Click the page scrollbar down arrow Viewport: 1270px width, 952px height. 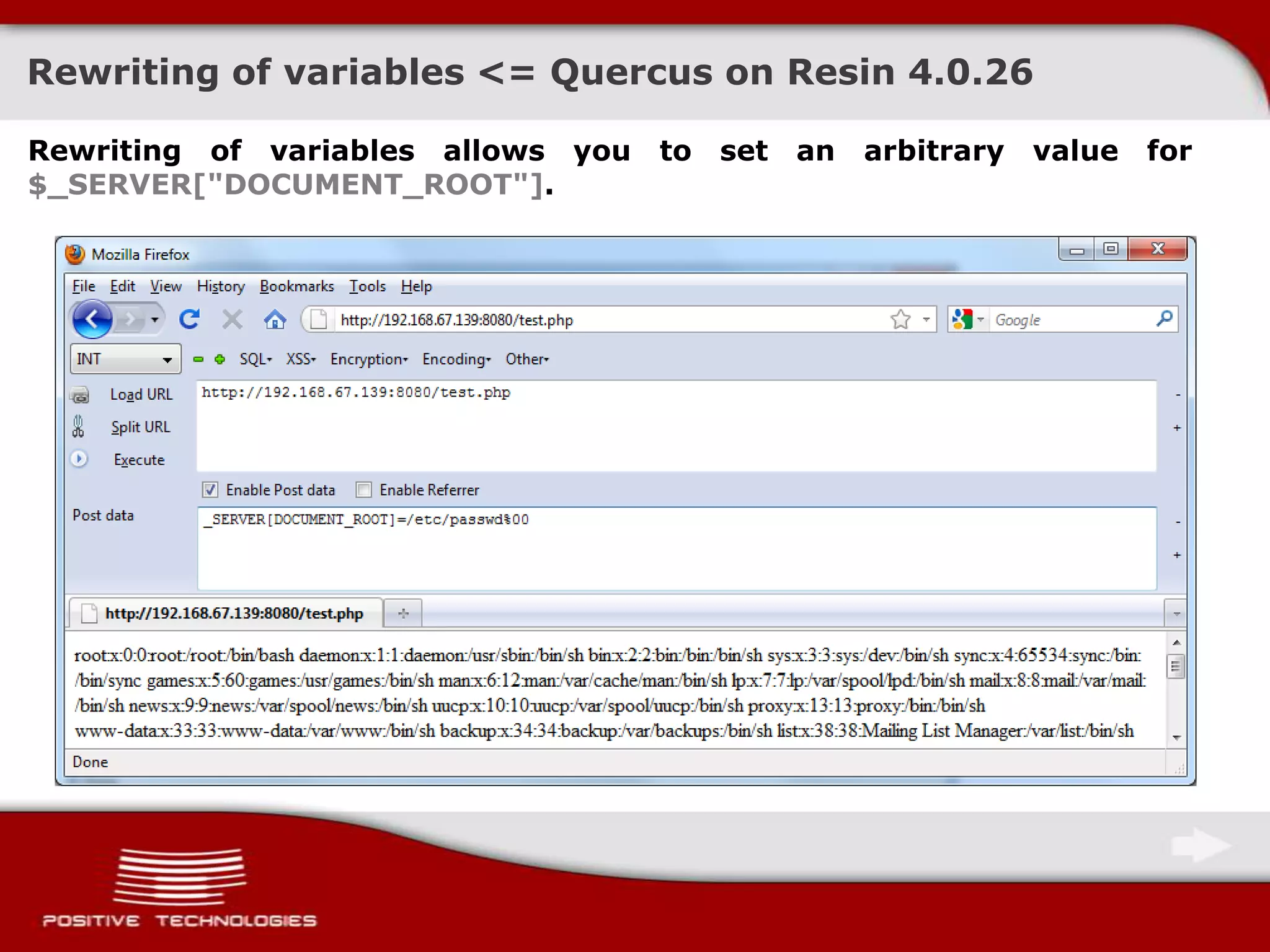pos(1176,738)
